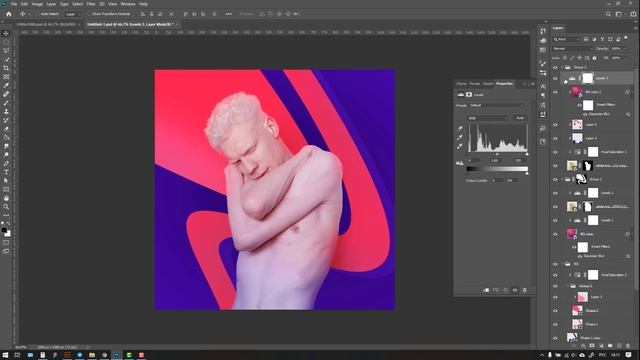The image size is (640, 360).
Task: Select the Eraser tool
Action: pos(6,129)
